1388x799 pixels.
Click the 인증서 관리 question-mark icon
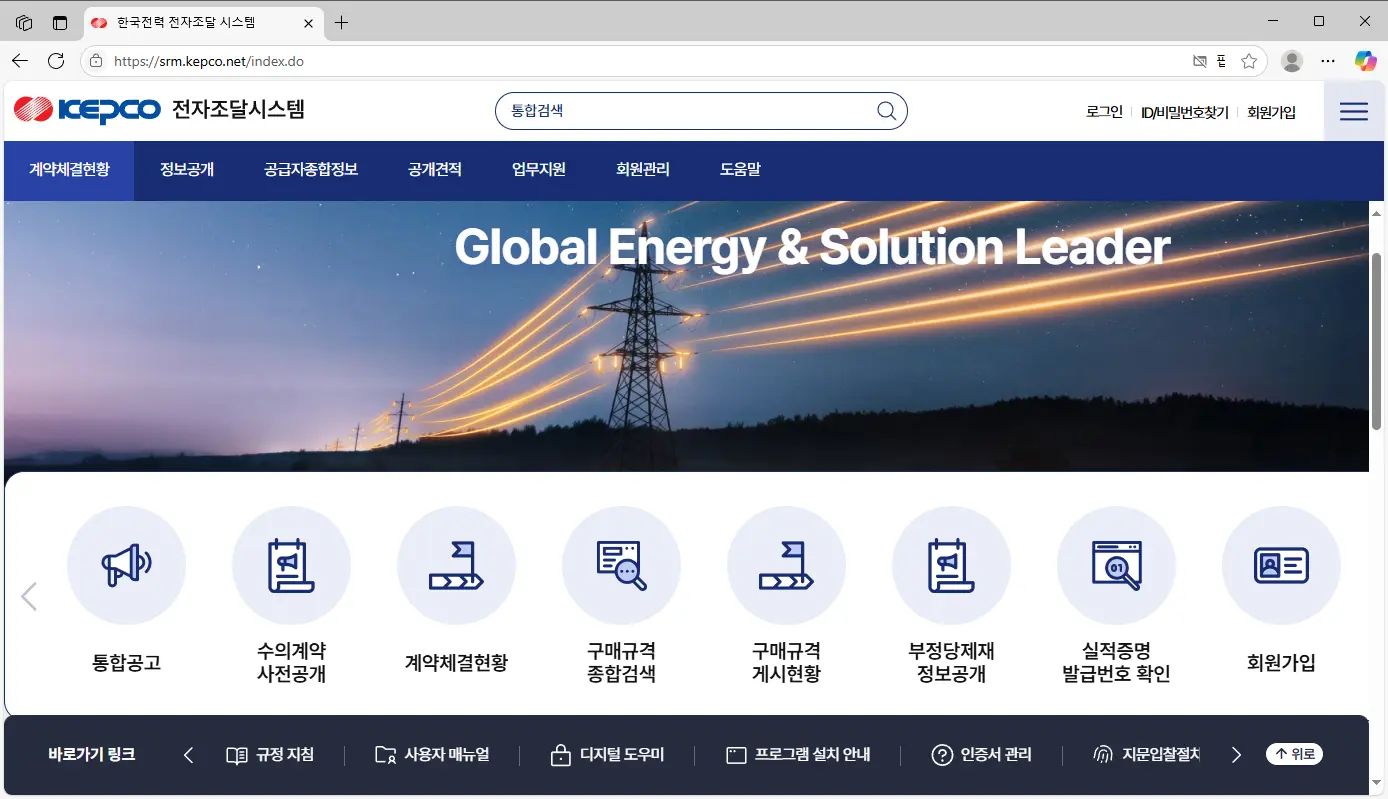tap(942, 755)
